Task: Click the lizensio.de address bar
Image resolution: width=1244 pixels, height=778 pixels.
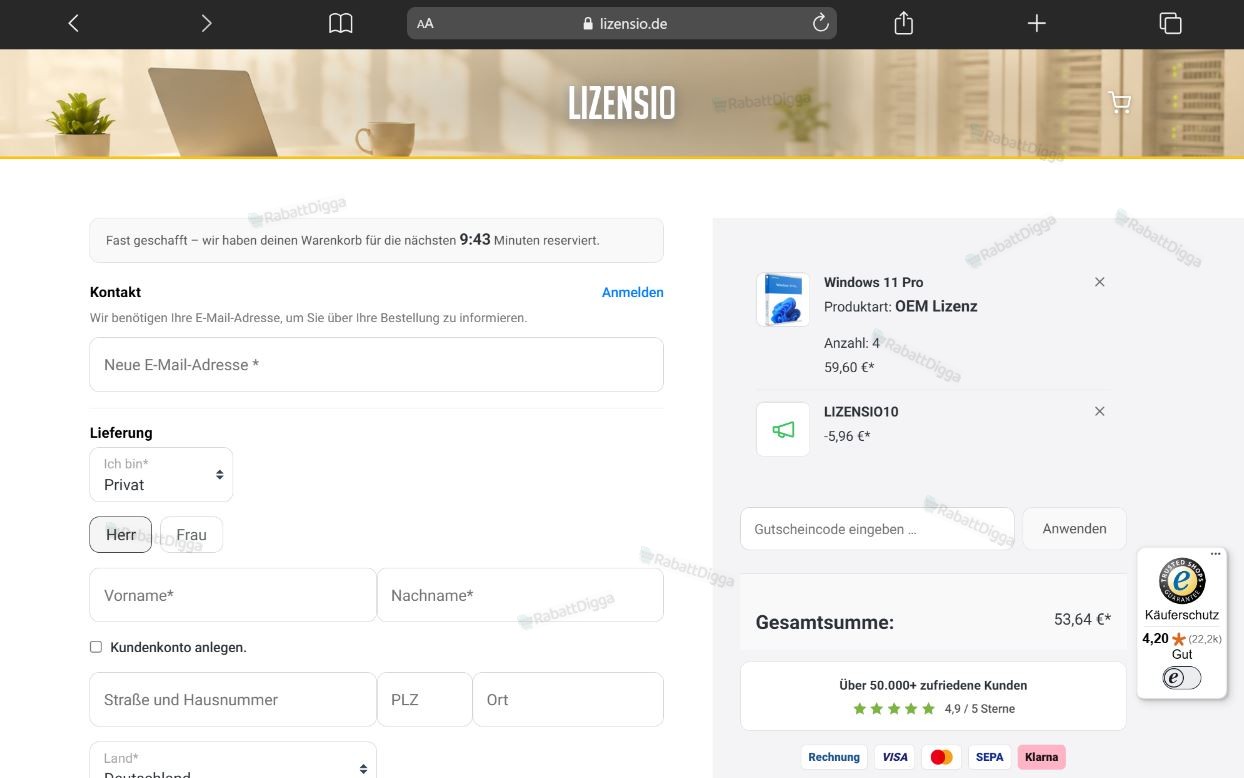Action: click(x=622, y=23)
